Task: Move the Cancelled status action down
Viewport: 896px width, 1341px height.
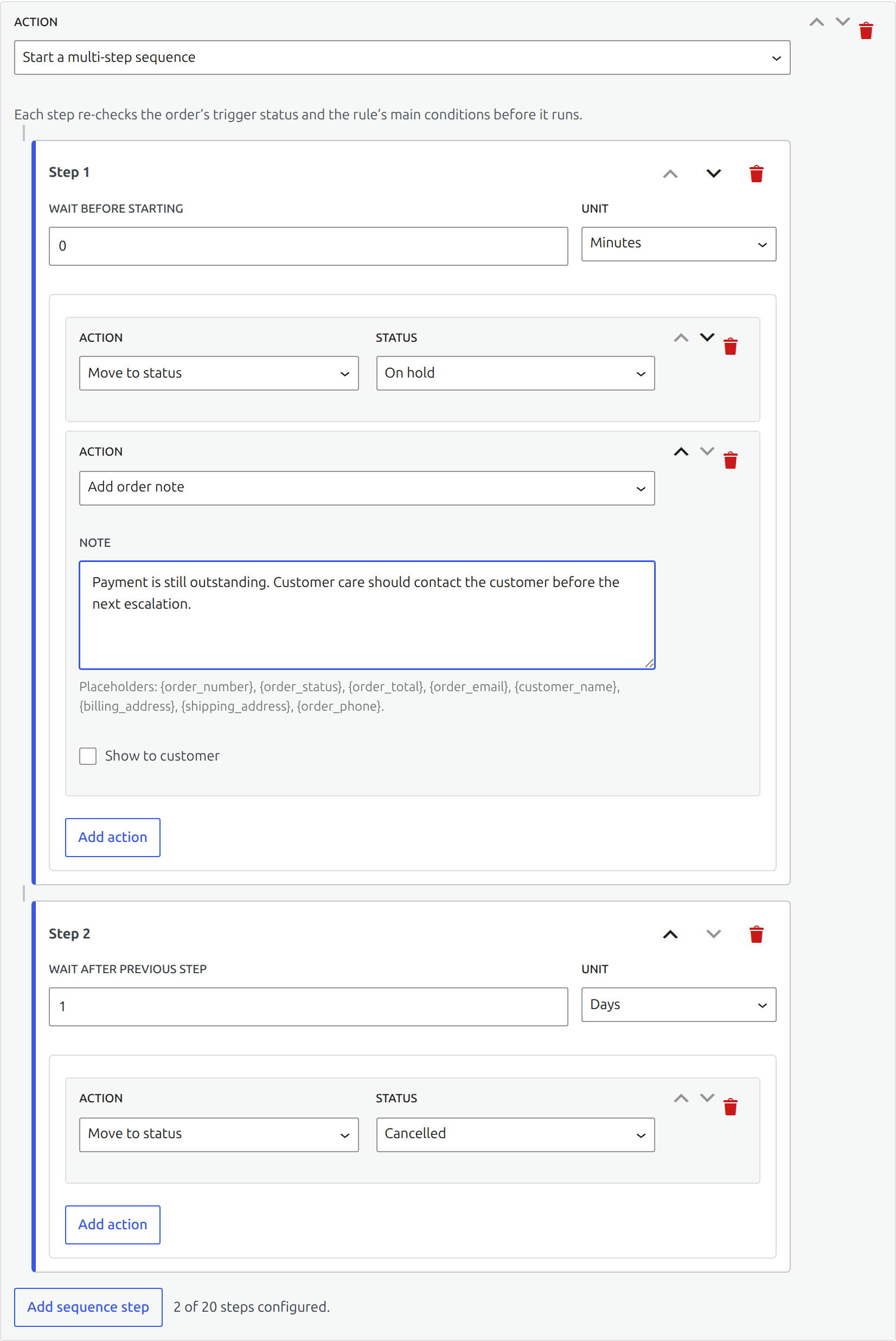Action: click(707, 1098)
